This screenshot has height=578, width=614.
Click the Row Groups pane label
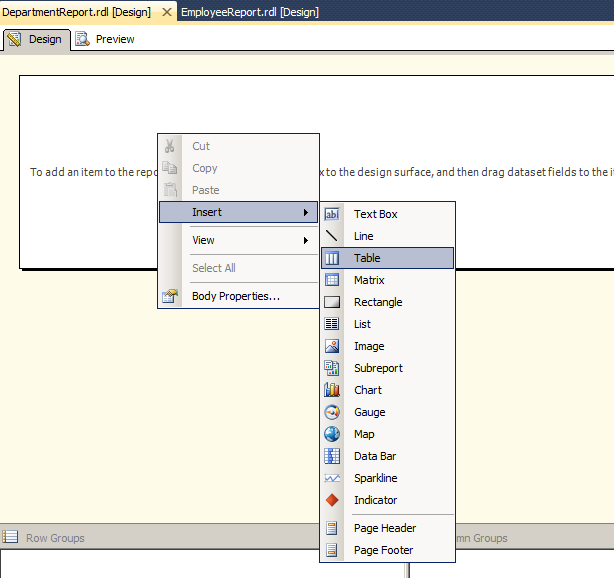click(x=55, y=538)
